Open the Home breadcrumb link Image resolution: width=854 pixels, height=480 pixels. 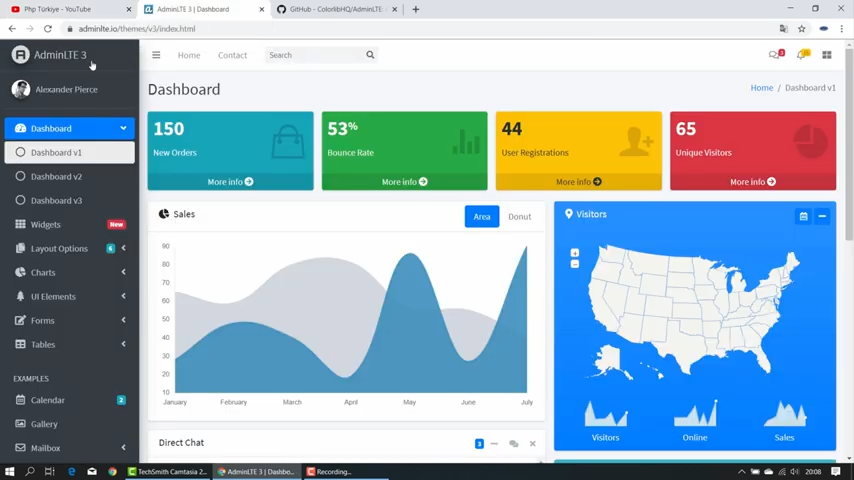tap(761, 88)
